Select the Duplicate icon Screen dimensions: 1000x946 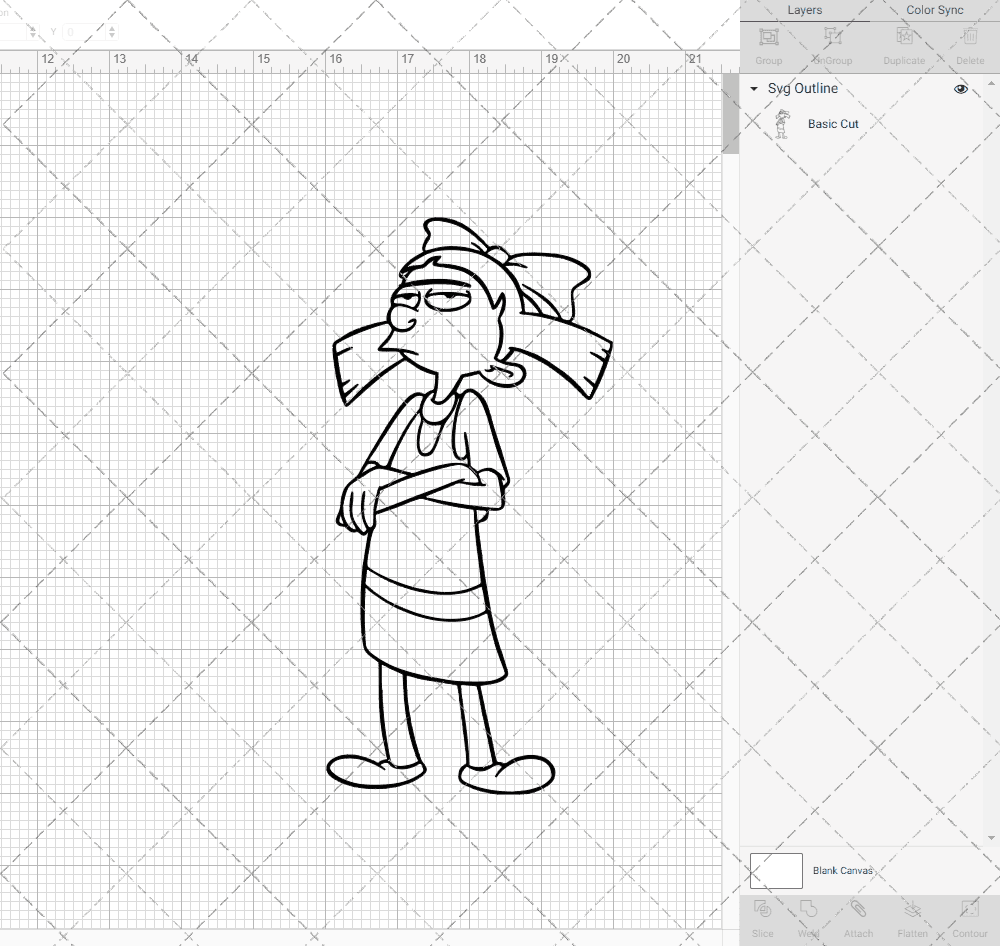click(x=903, y=37)
